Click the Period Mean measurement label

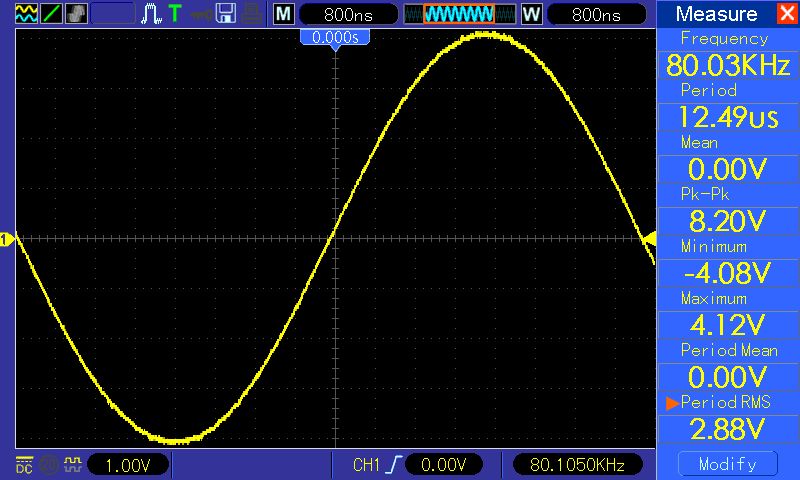click(729, 350)
